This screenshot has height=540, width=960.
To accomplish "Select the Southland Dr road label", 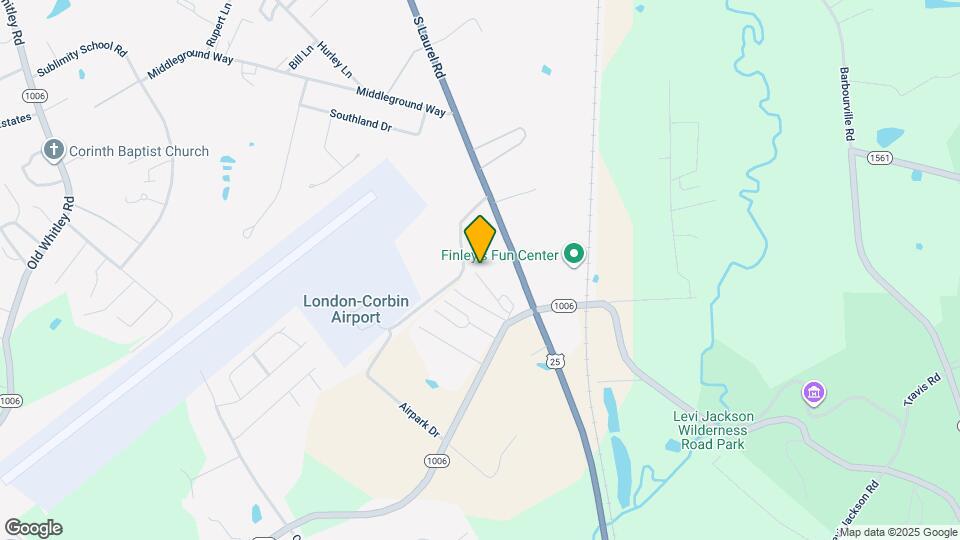I will click(361, 121).
